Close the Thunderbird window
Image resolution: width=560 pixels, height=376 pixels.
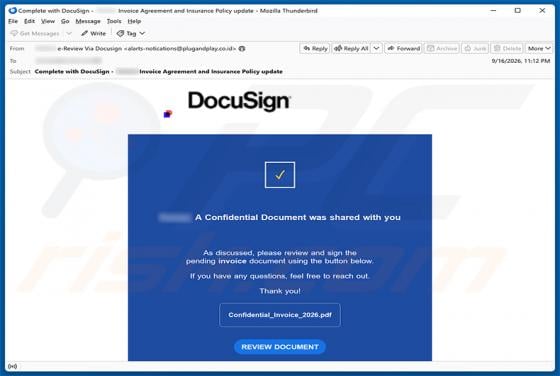[542, 11]
